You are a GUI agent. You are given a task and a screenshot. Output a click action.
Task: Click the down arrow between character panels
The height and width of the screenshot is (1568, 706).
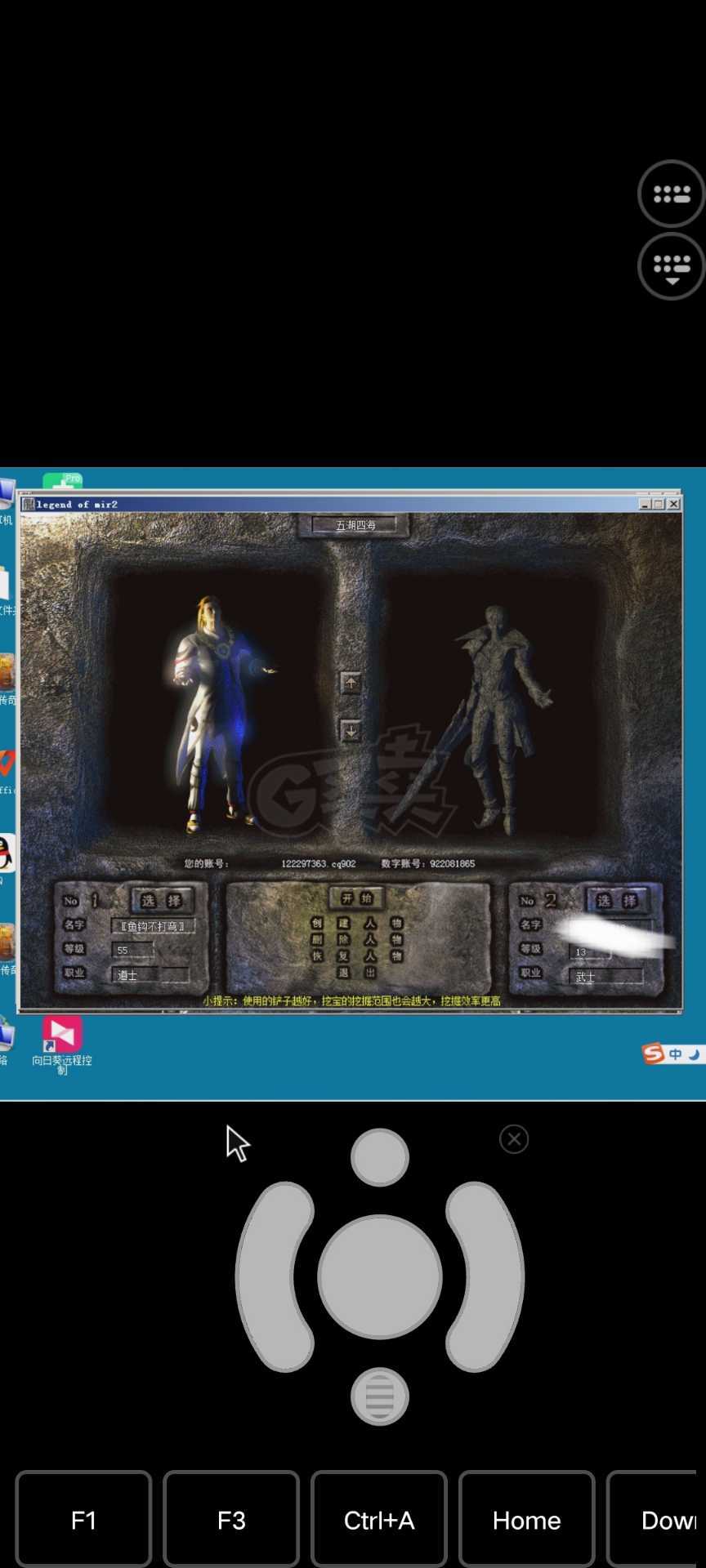(x=351, y=731)
